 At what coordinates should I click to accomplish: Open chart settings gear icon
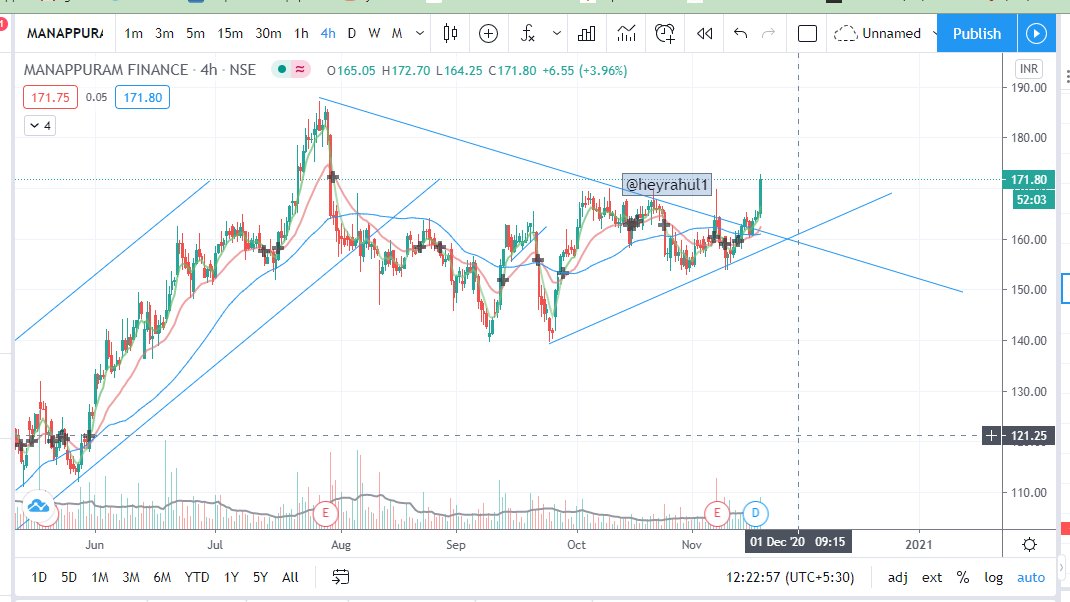(x=1029, y=544)
